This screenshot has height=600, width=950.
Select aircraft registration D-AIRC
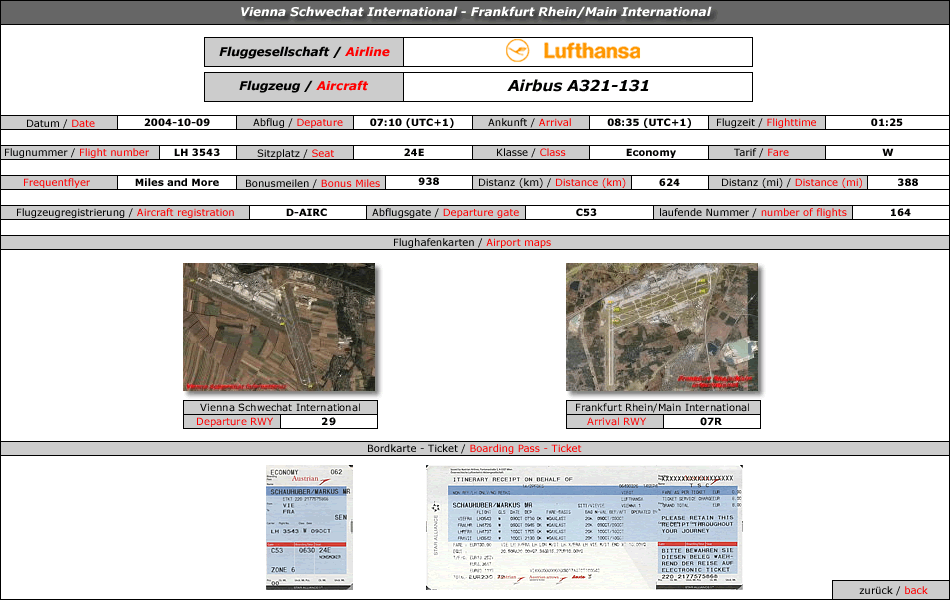[307, 213]
